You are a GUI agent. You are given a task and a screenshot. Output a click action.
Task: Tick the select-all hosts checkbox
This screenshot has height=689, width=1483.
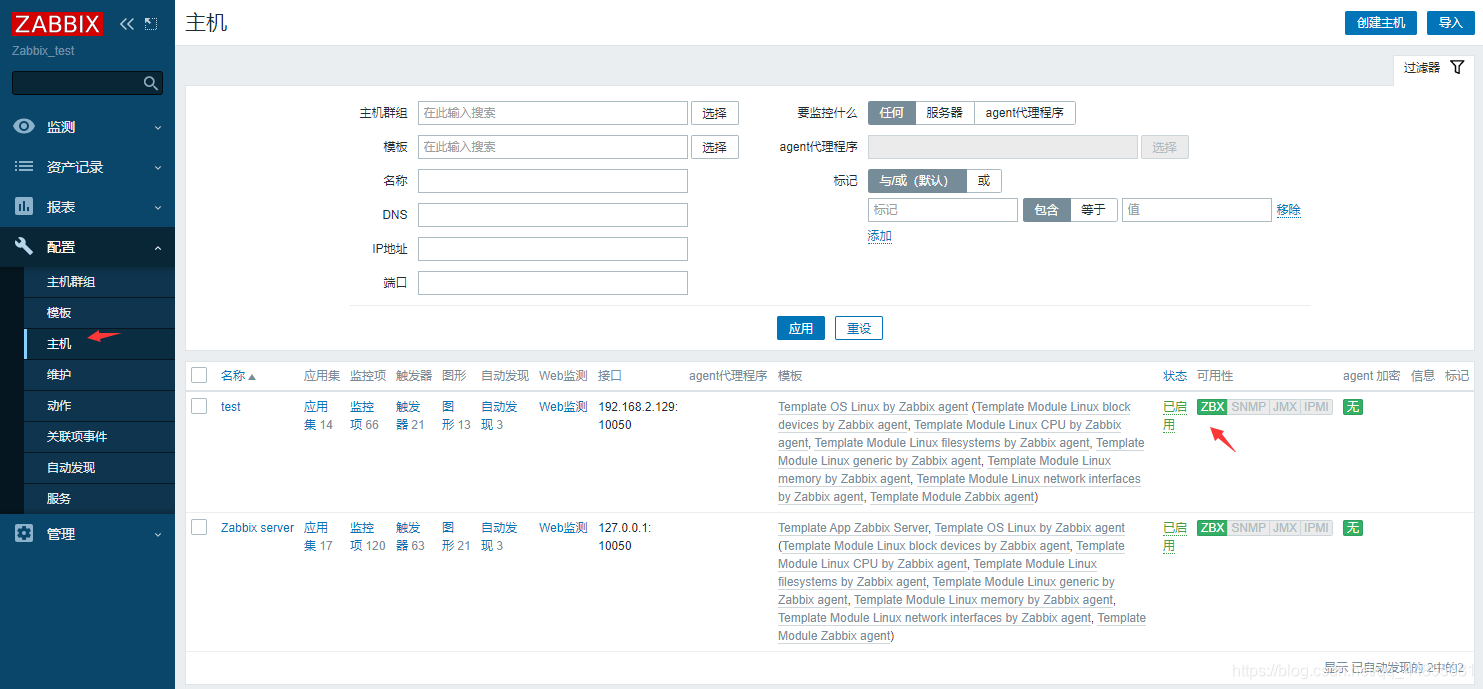pyautogui.click(x=199, y=375)
